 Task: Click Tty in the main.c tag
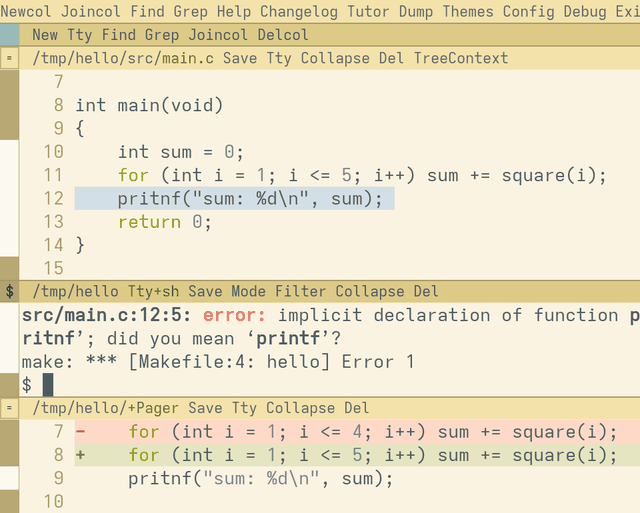279,58
